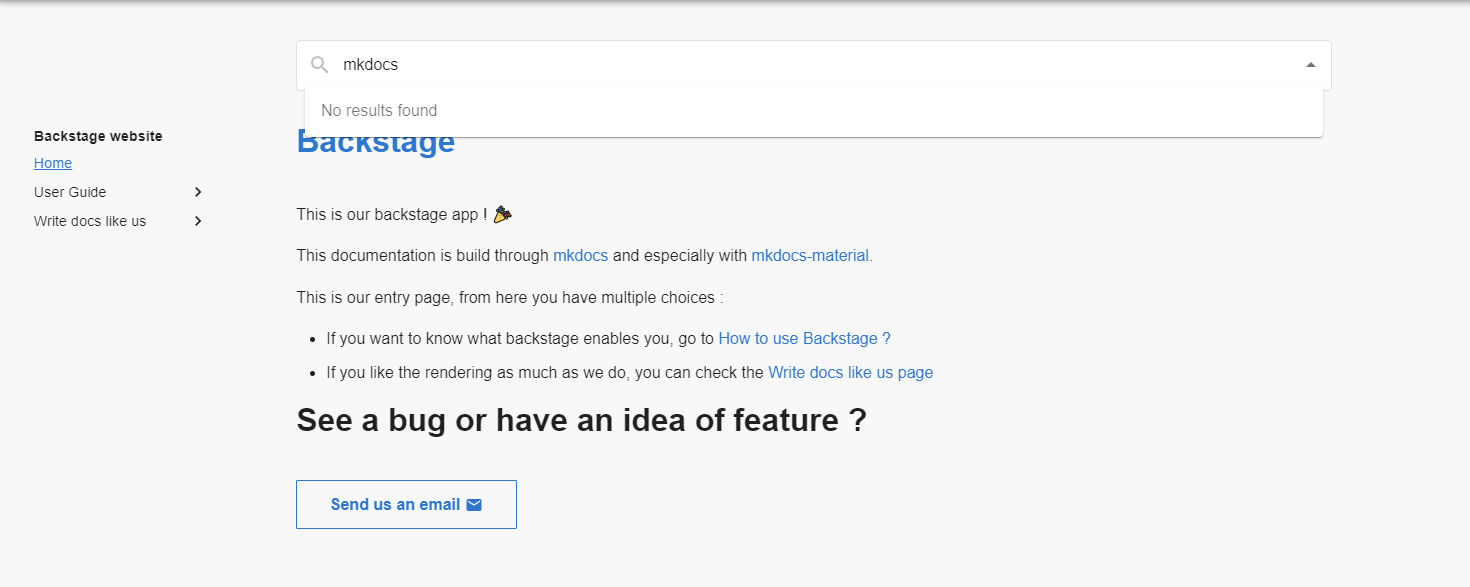Click the party popper emoji next to backstage app
The image size is (1470, 587).
coord(502,213)
